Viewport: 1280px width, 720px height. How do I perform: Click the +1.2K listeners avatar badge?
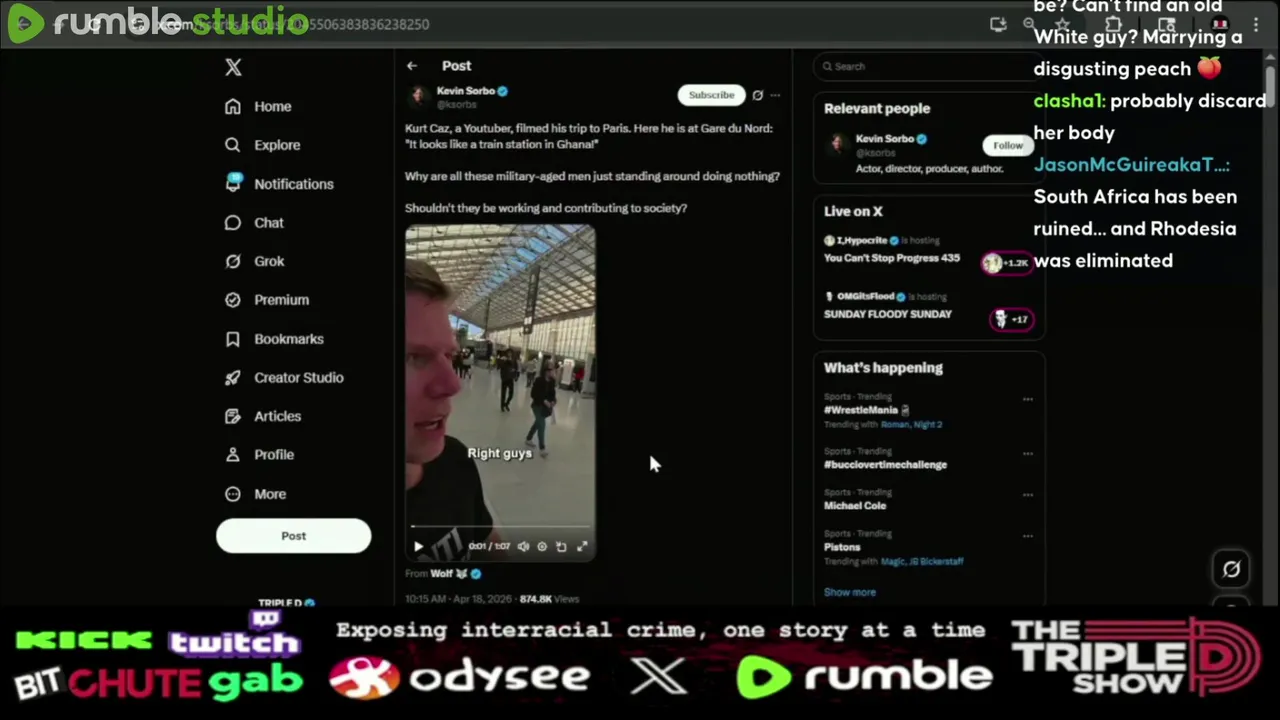pyautogui.click(x=1006, y=263)
